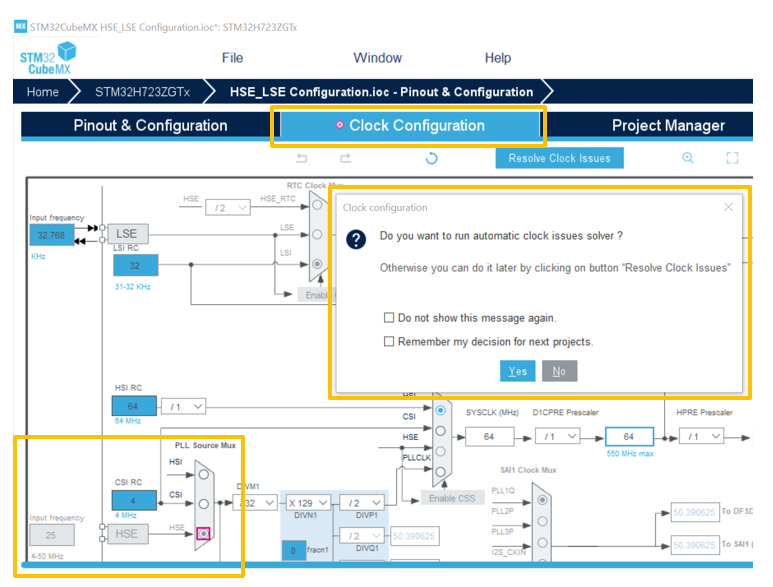This screenshot has height=587, width=773.
Task: Open HSE_RTC /2 divider dropdown
Action: pos(228,208)
